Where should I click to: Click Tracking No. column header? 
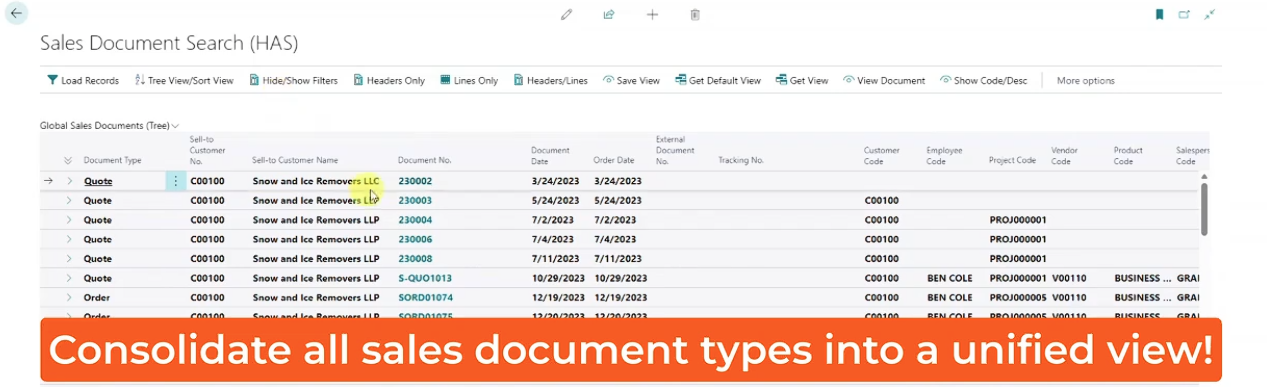click(x=741, y=161)
